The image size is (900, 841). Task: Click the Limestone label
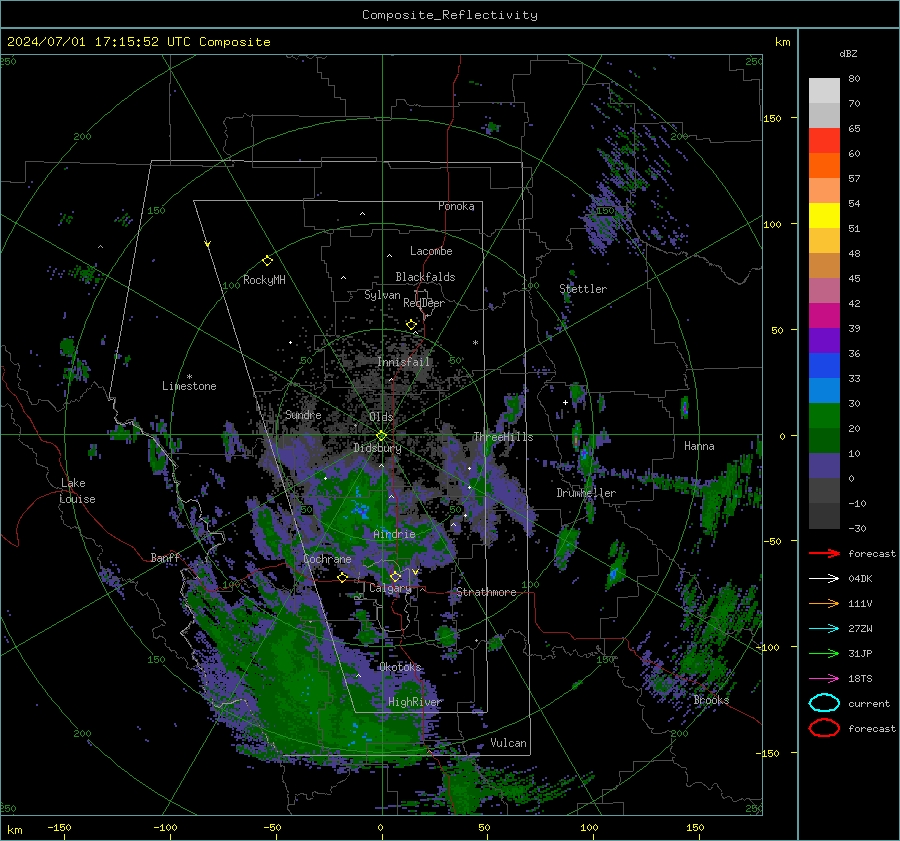(x=189, y=386)
